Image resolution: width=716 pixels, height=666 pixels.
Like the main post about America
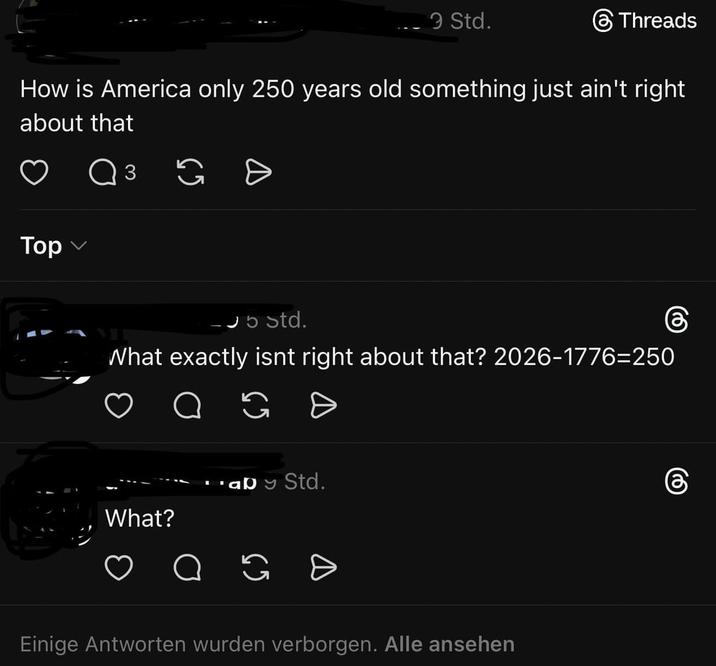coord(35,173)
